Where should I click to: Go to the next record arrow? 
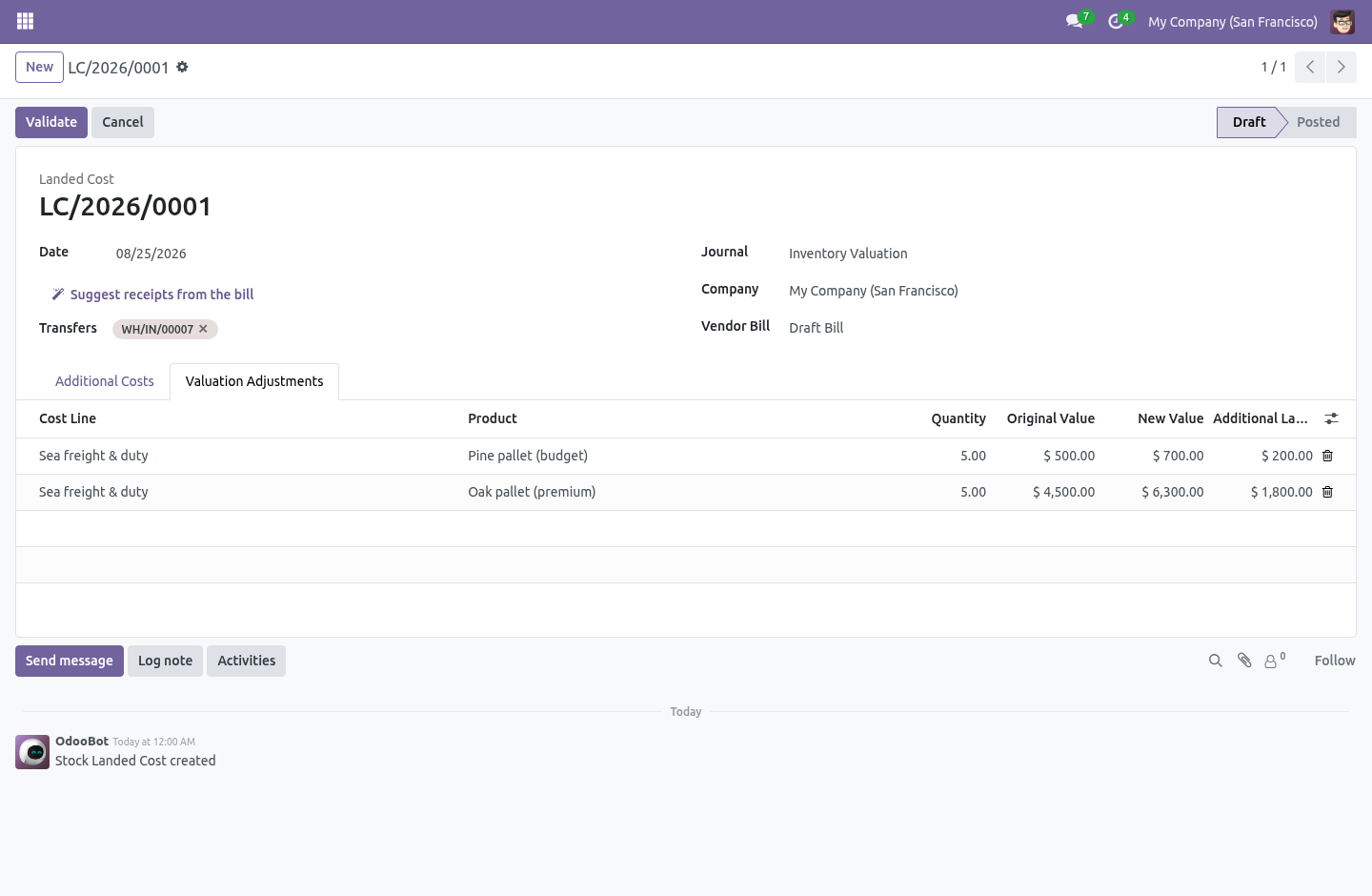pyautogui.click(x=1341, y=67)
